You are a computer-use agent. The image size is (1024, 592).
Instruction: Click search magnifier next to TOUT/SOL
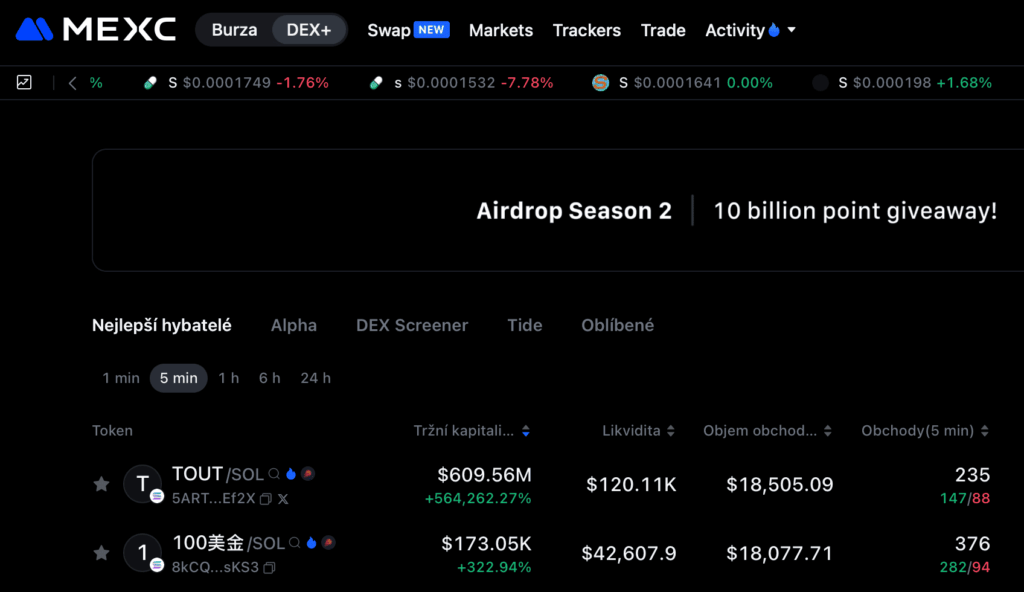274,474
